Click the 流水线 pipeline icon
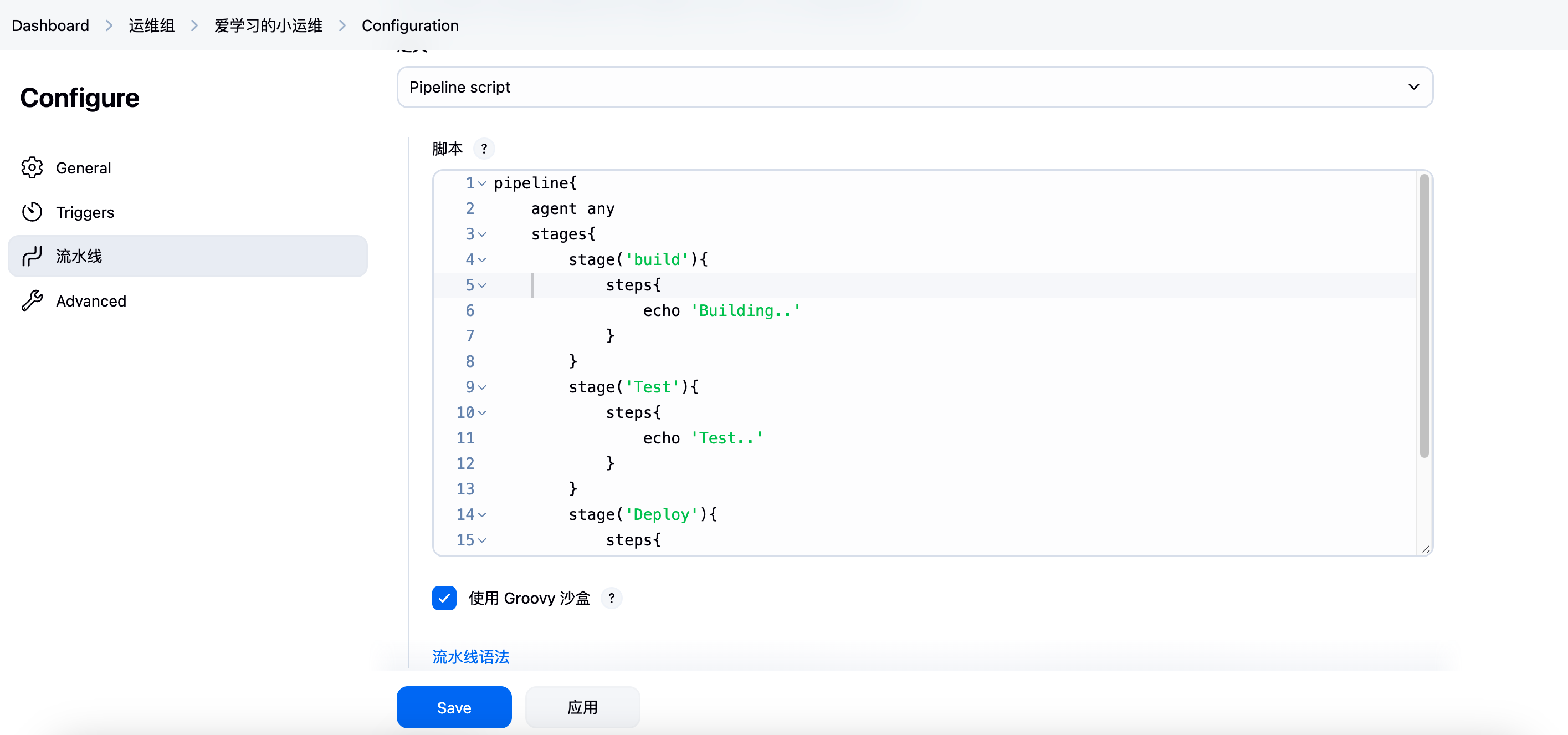The image size is (1568, 735). point(32,257)
